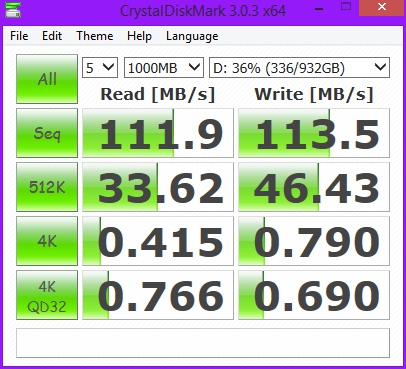Click the 4K write result 0.790
Image resolution: width=406 pixels, height=369 pixels.
pyautogui.click(x=314, y=241)
